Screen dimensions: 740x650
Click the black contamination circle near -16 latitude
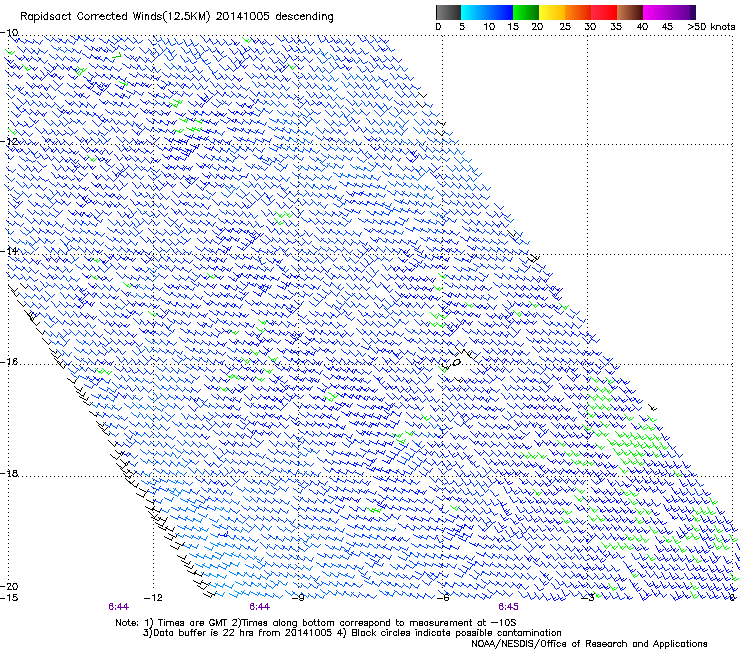coord(456,363)
